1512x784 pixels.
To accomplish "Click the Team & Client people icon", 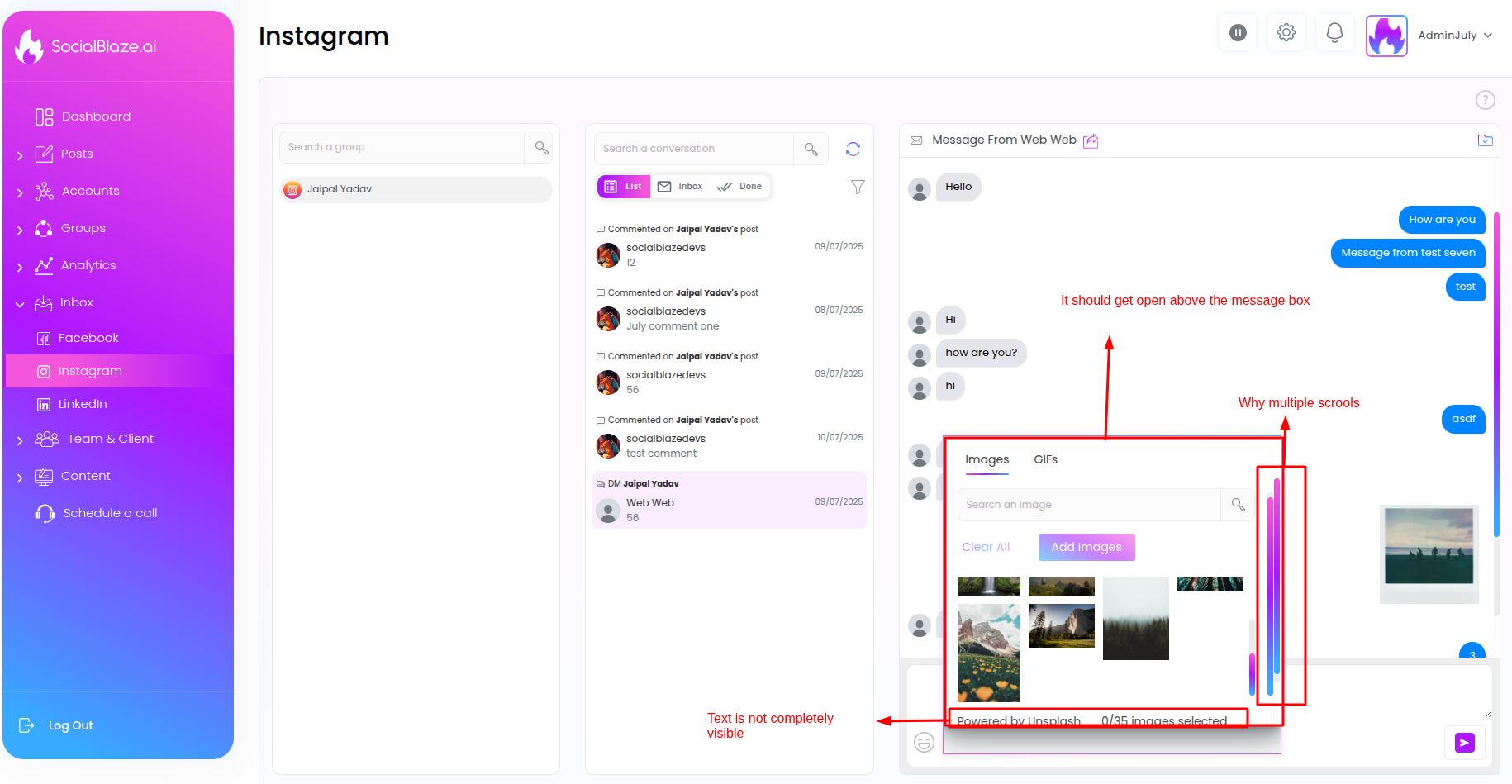I will point(47,439).
